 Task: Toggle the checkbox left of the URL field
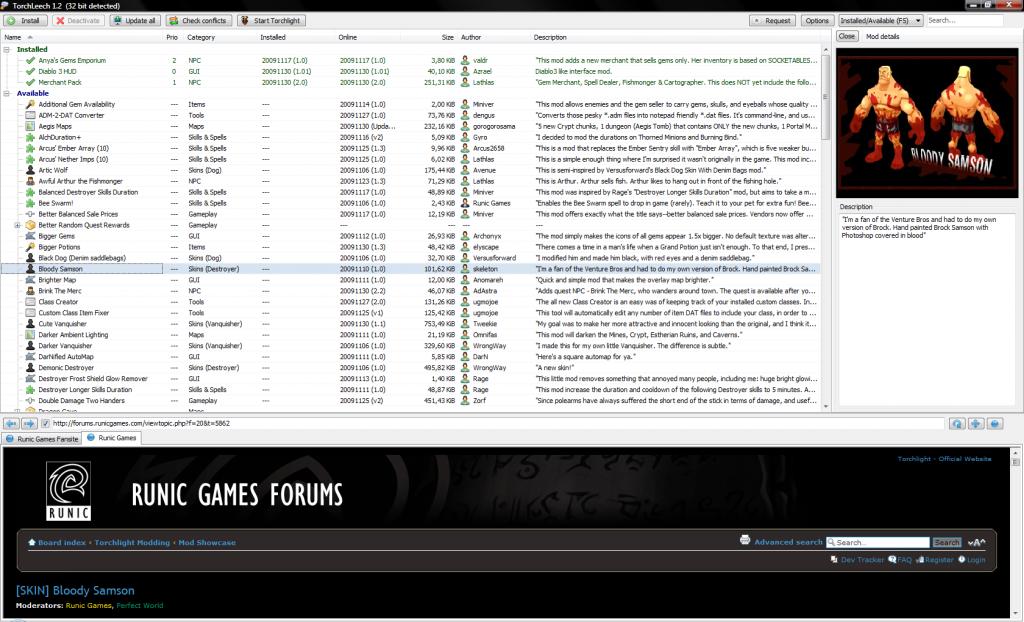coord(45,423)
